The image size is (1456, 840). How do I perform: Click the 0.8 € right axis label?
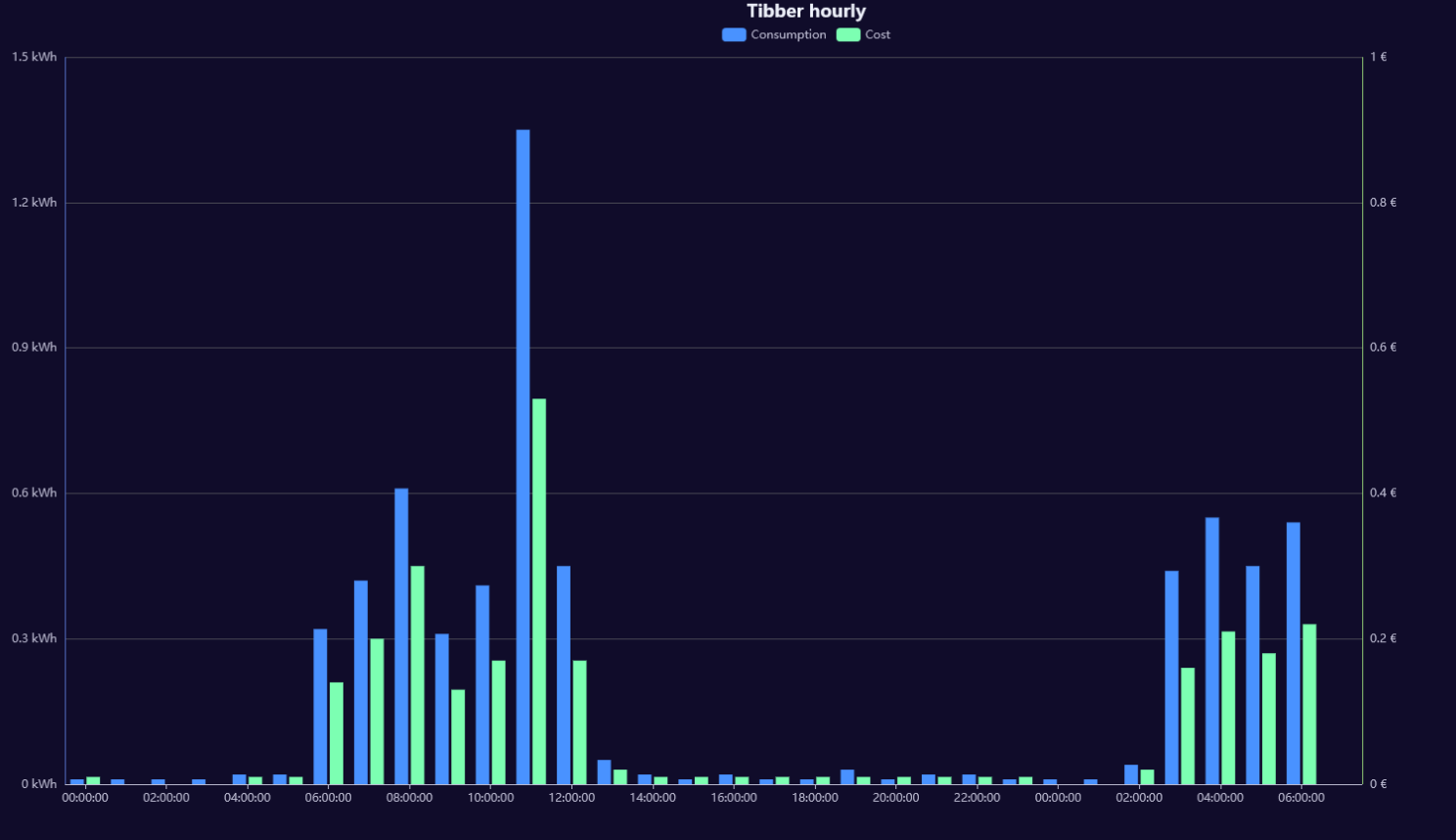1383,203
